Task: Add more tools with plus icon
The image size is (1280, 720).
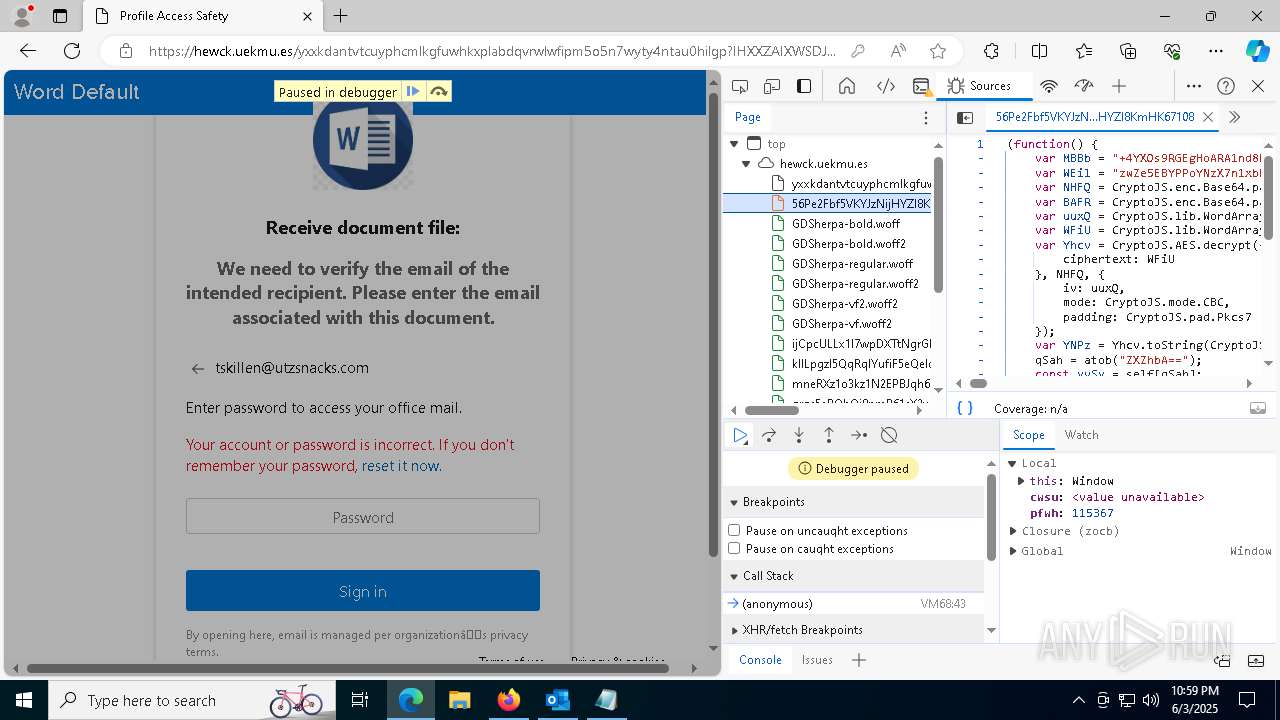Action: coord(1119,86)
